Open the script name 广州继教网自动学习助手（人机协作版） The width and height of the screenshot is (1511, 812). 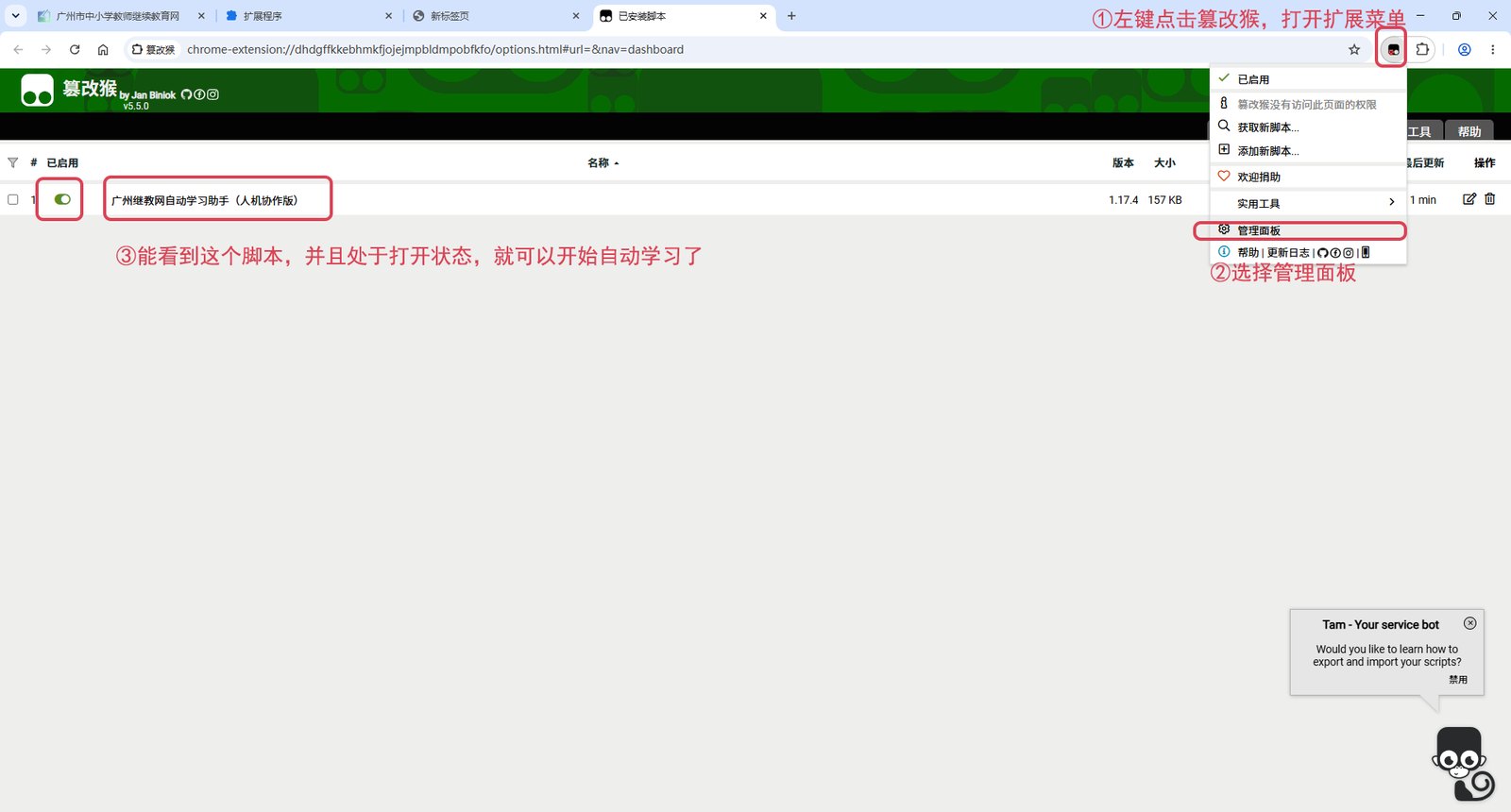point(205,200)
